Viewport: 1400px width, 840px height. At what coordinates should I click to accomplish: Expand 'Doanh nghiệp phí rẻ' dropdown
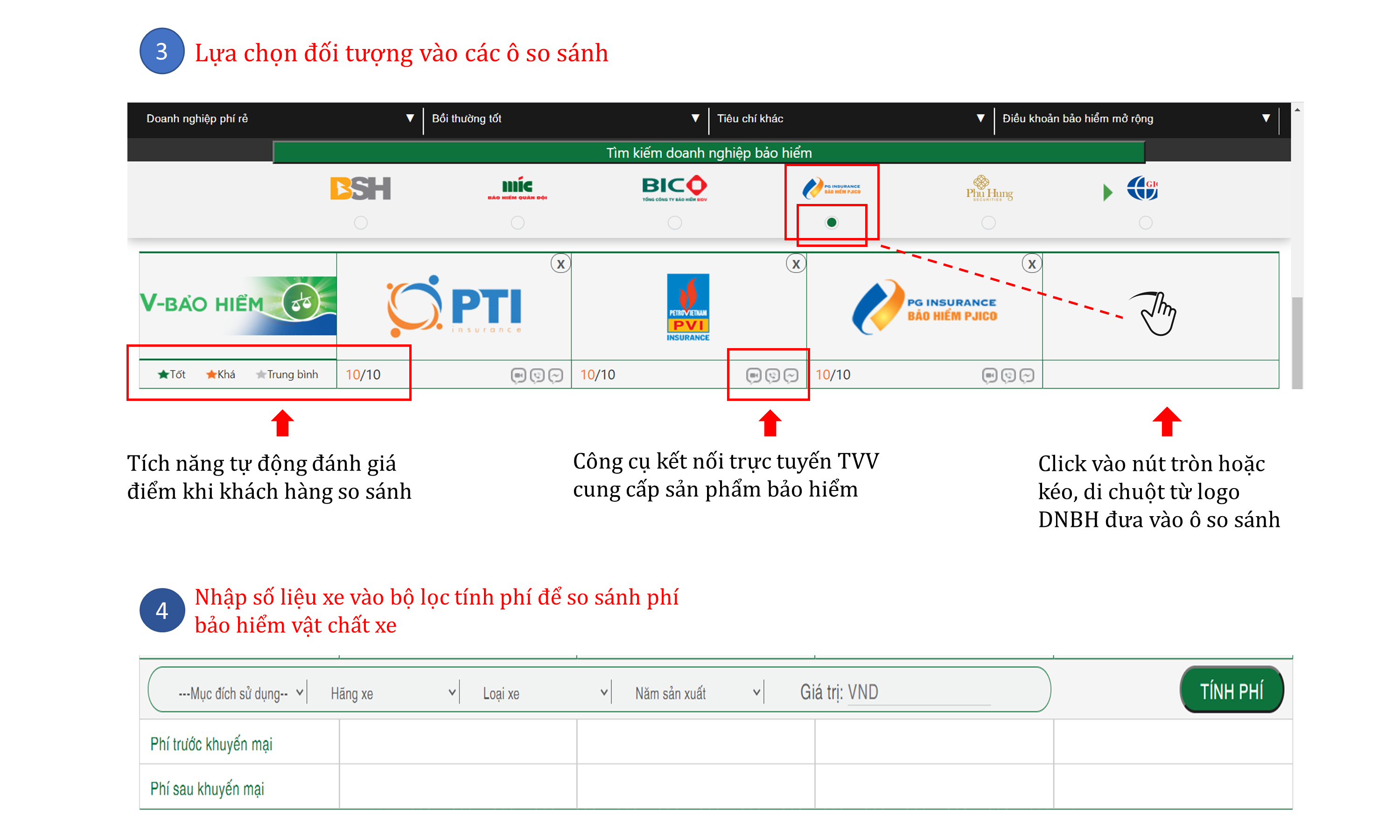pyautogui.click(x=277, y=119)
